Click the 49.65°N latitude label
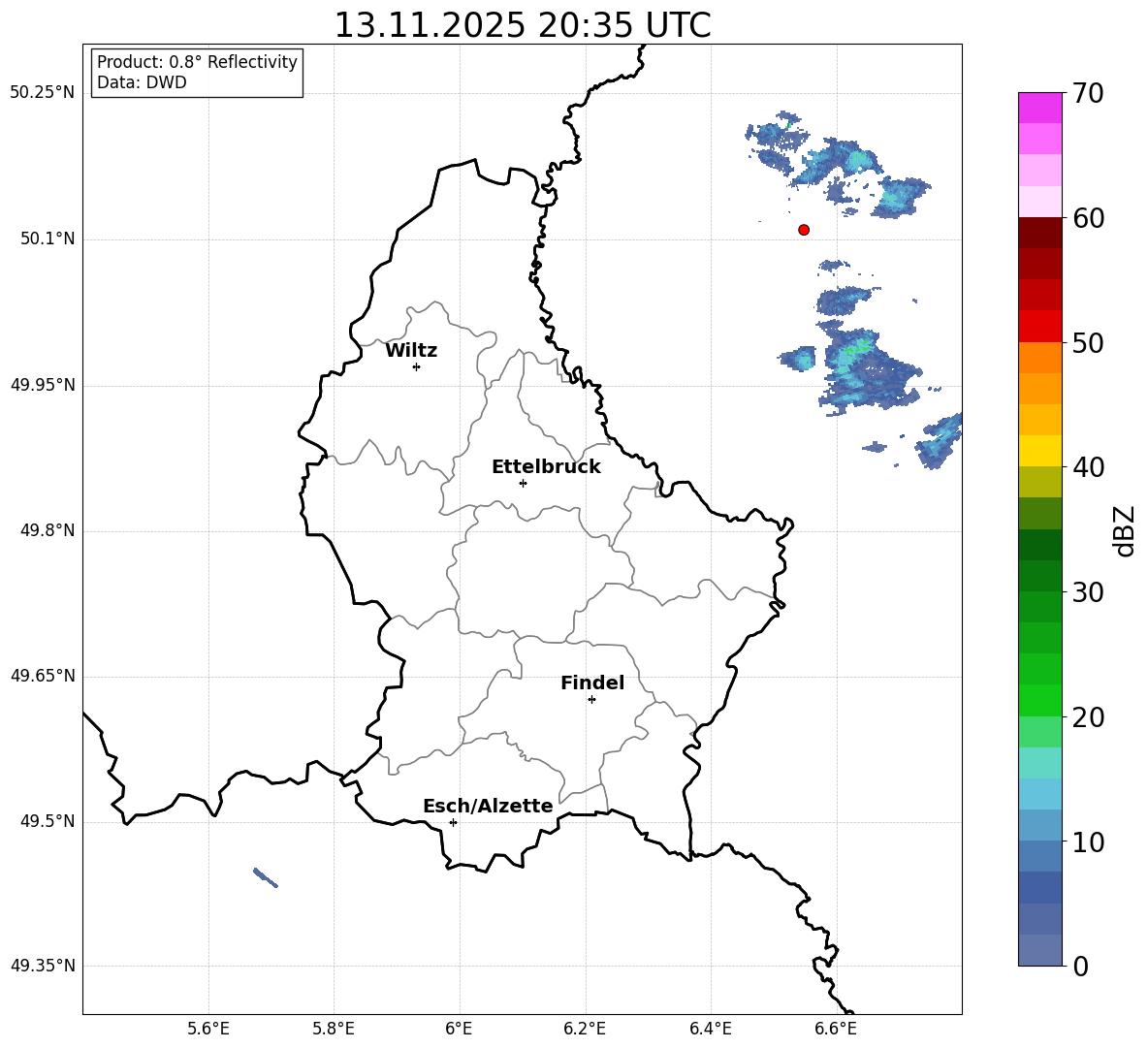 point(43,676)
